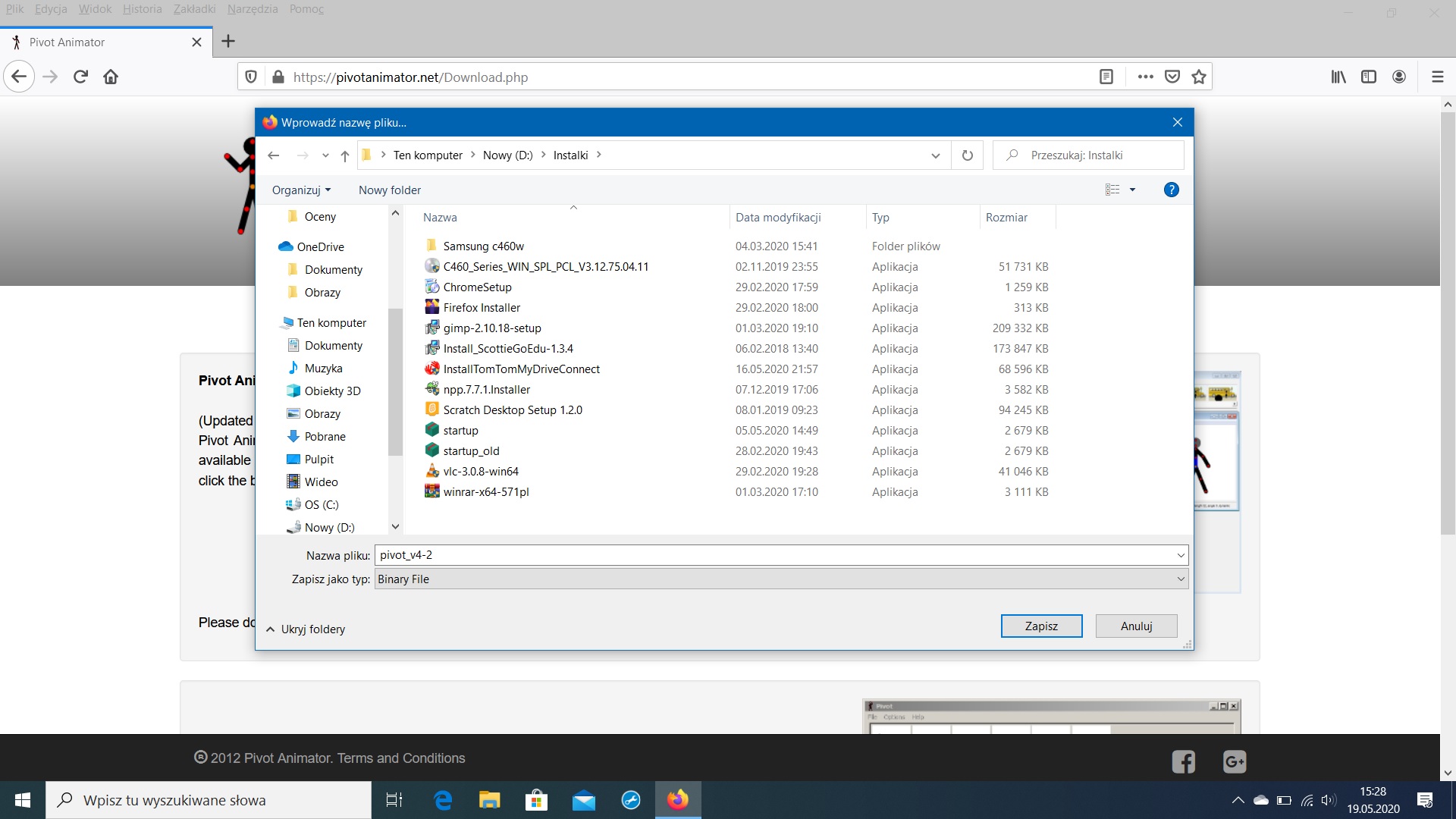The width and height of the screenshot is (1456, 819).
Task: Sort by Data modyfikacji column
Action: [x=778, y=218]
